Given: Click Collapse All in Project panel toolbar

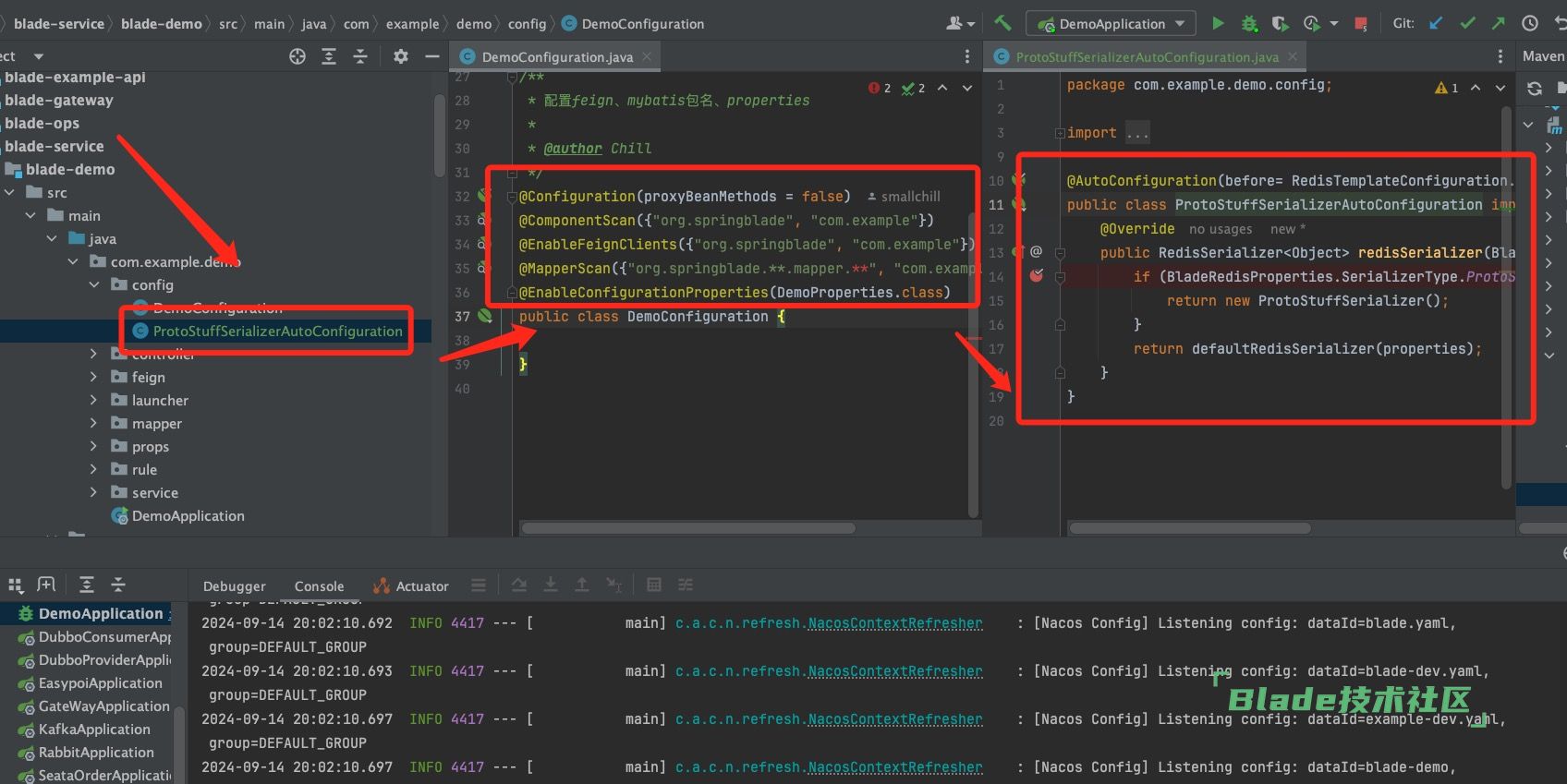Looking at the screenshot, I should pyautogui.click(x=360, y=56).
